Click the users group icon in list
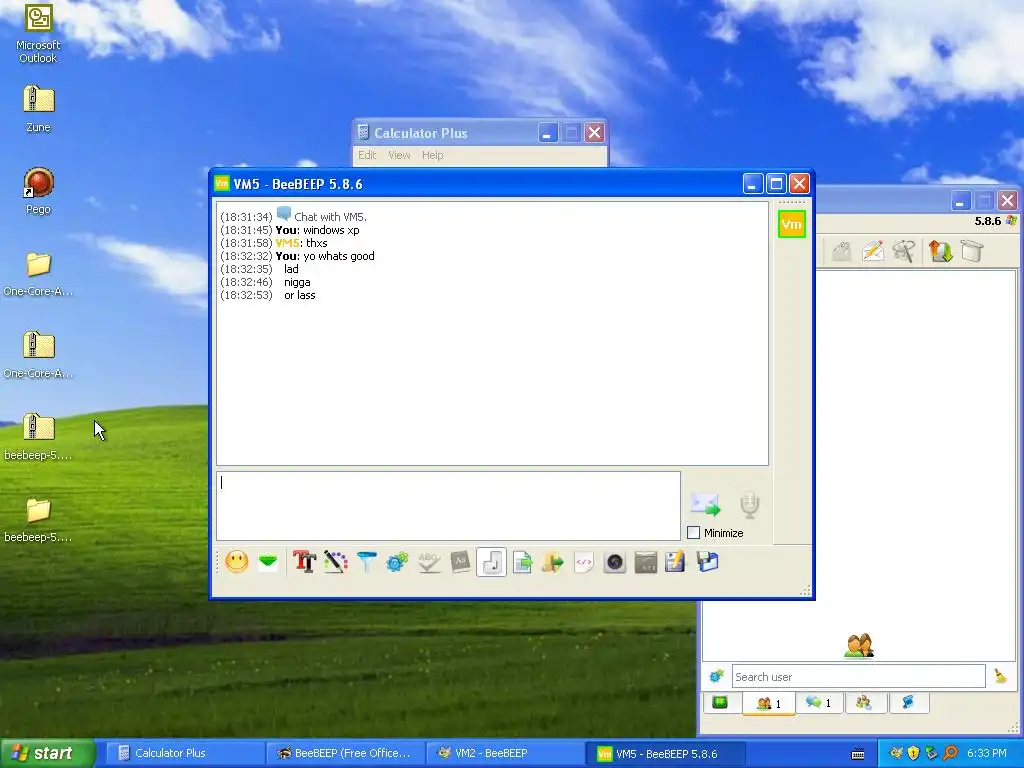 point(859,646)
